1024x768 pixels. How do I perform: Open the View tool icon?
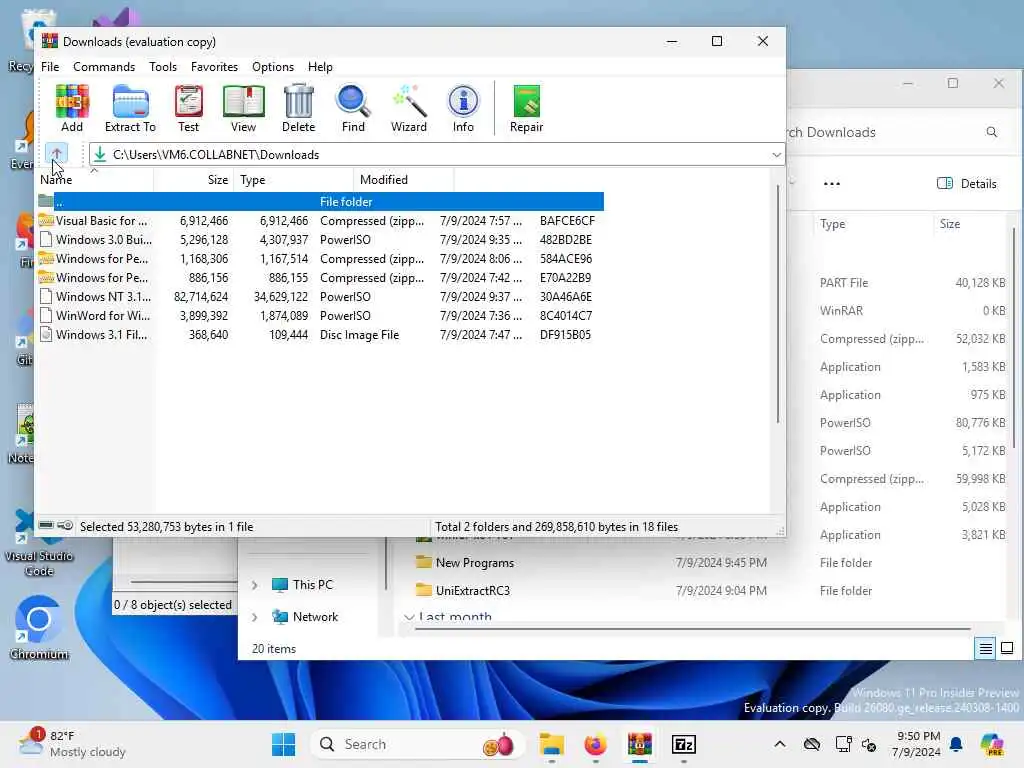tap(243, 108)
